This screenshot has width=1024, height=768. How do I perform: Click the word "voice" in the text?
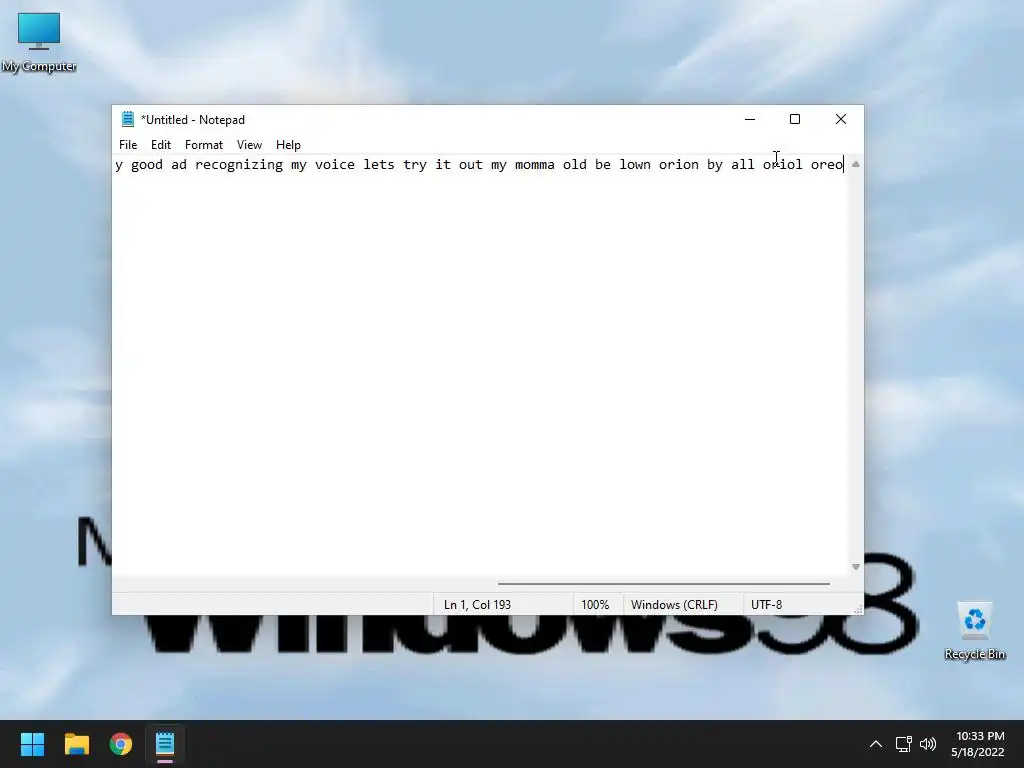click(x=334, y=165)
